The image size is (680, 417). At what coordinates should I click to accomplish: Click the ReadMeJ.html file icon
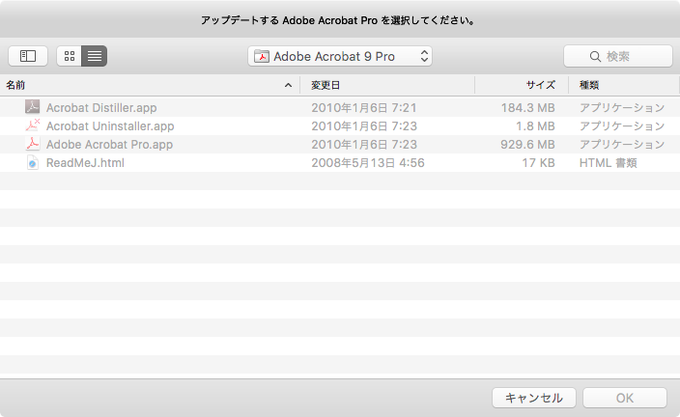pos(33,163)
